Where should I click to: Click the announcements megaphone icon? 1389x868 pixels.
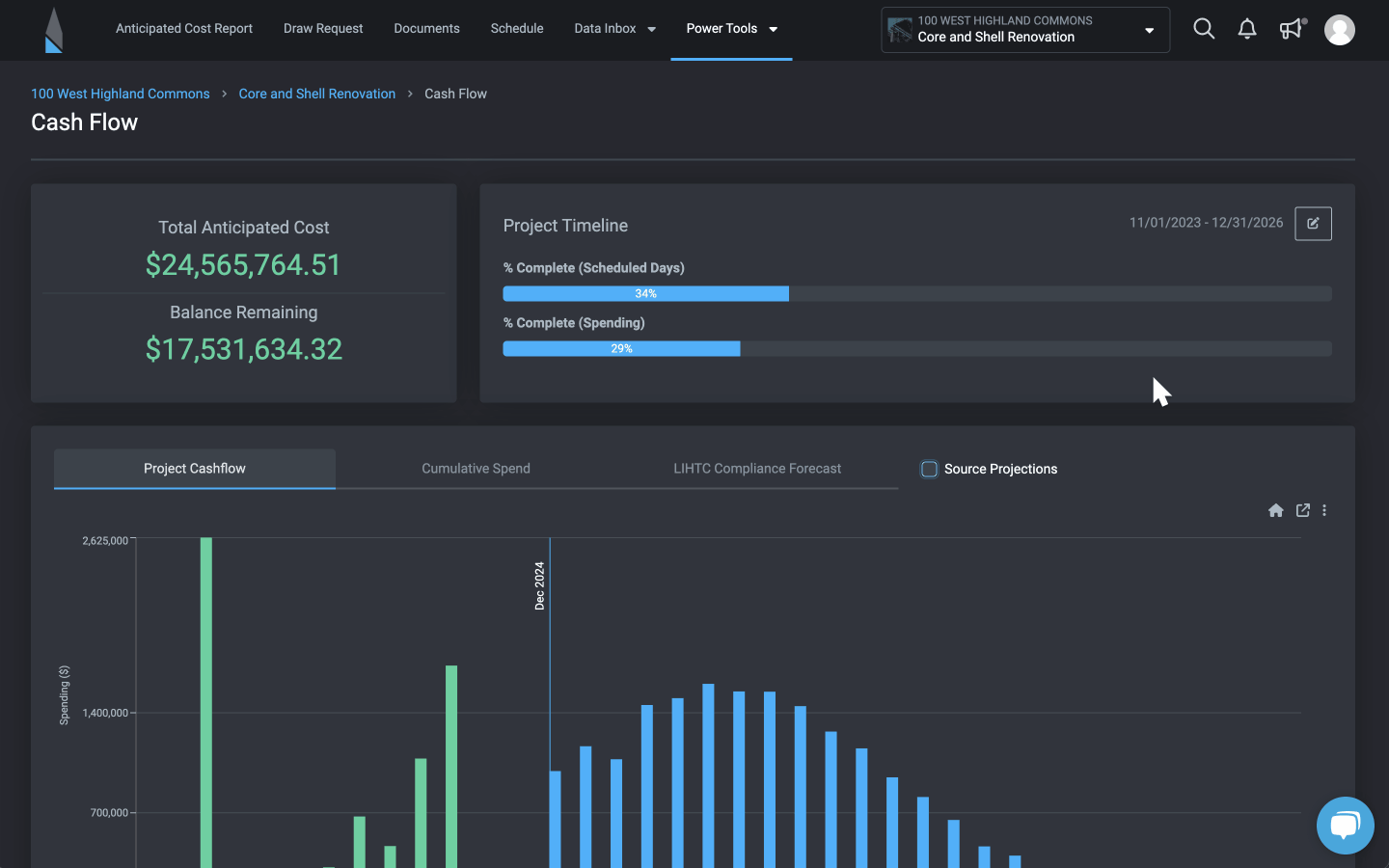pos(1291,29)
